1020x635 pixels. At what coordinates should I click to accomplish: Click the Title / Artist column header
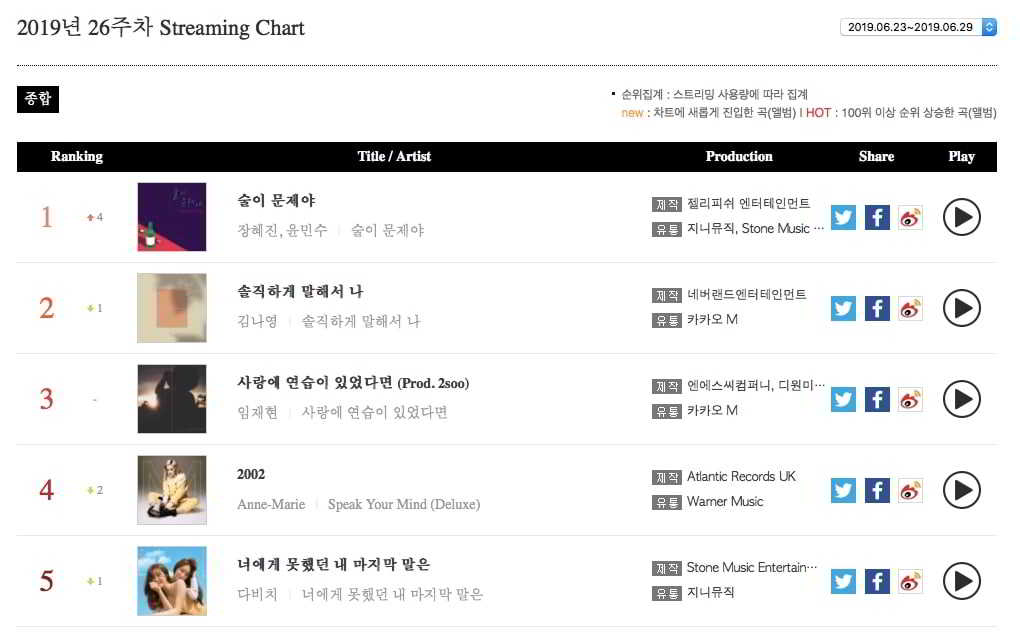coord(394,156)
